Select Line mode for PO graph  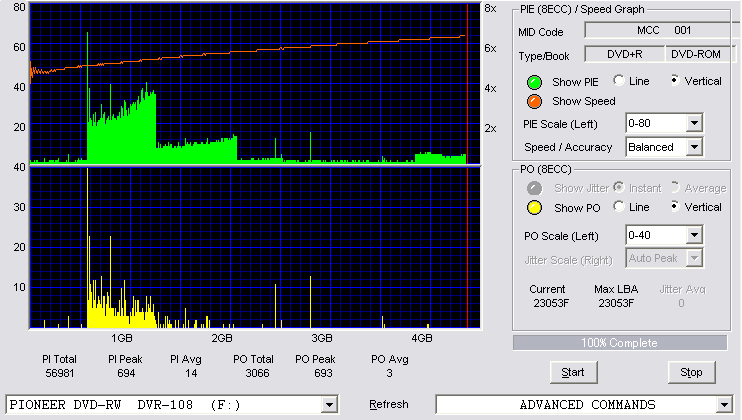618,206
